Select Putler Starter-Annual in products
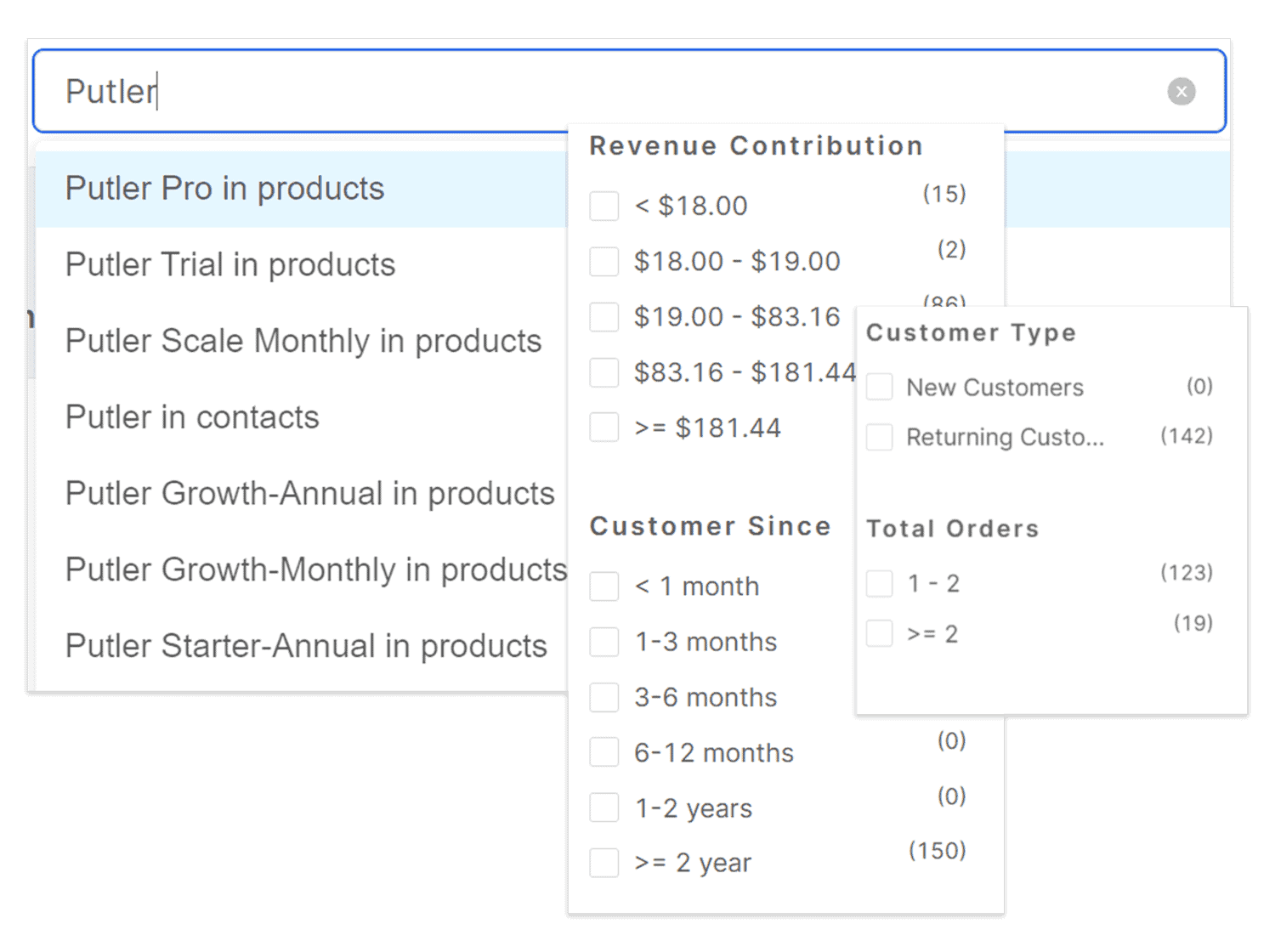Viewport: 1275px width, 952px height. tap(306, 646)
